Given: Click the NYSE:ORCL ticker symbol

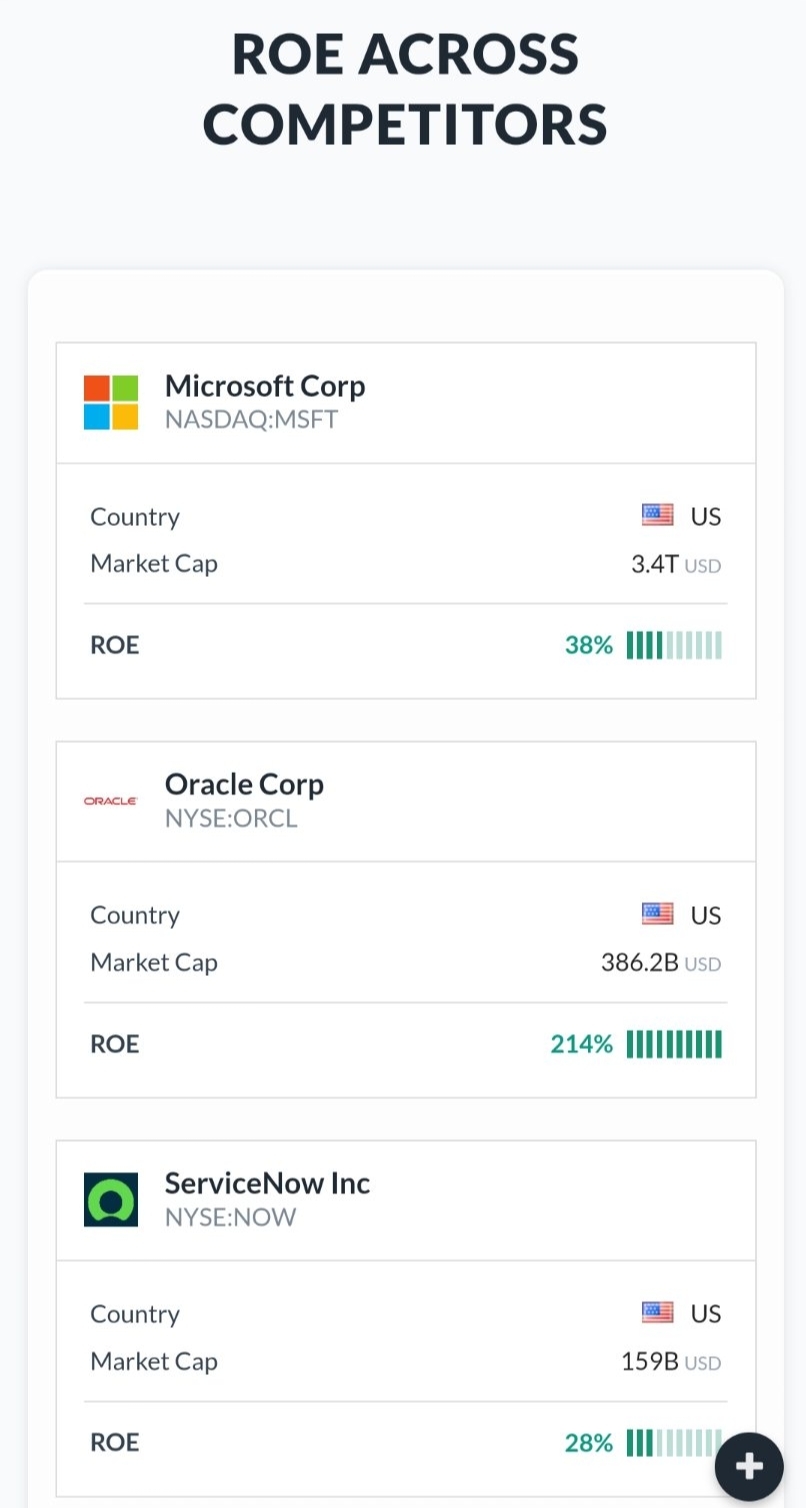Looking at the screenshot, I should 231,818.
